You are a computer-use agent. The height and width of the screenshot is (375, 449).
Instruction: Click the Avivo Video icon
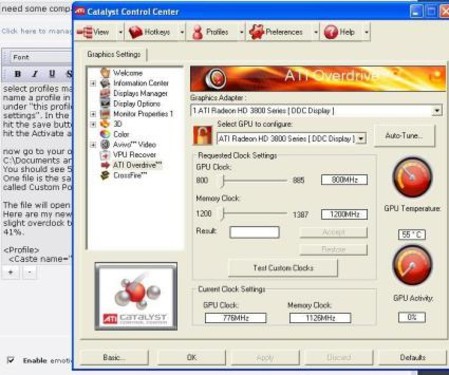click(x=105, y=145)
